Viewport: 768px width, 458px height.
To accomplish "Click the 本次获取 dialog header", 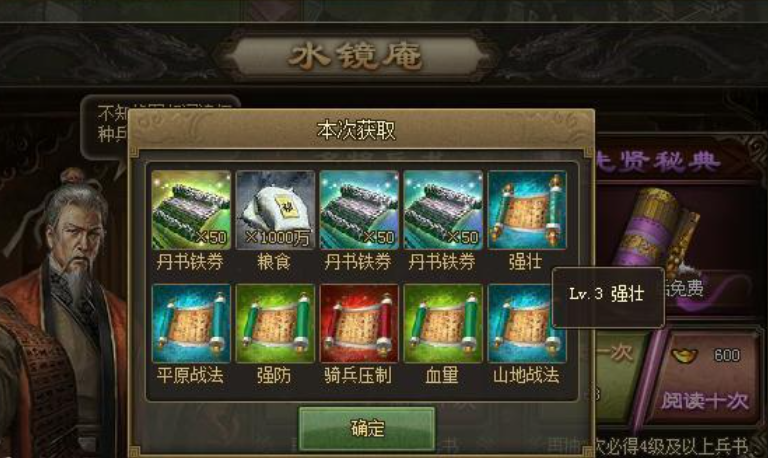I will click(356, 130).
